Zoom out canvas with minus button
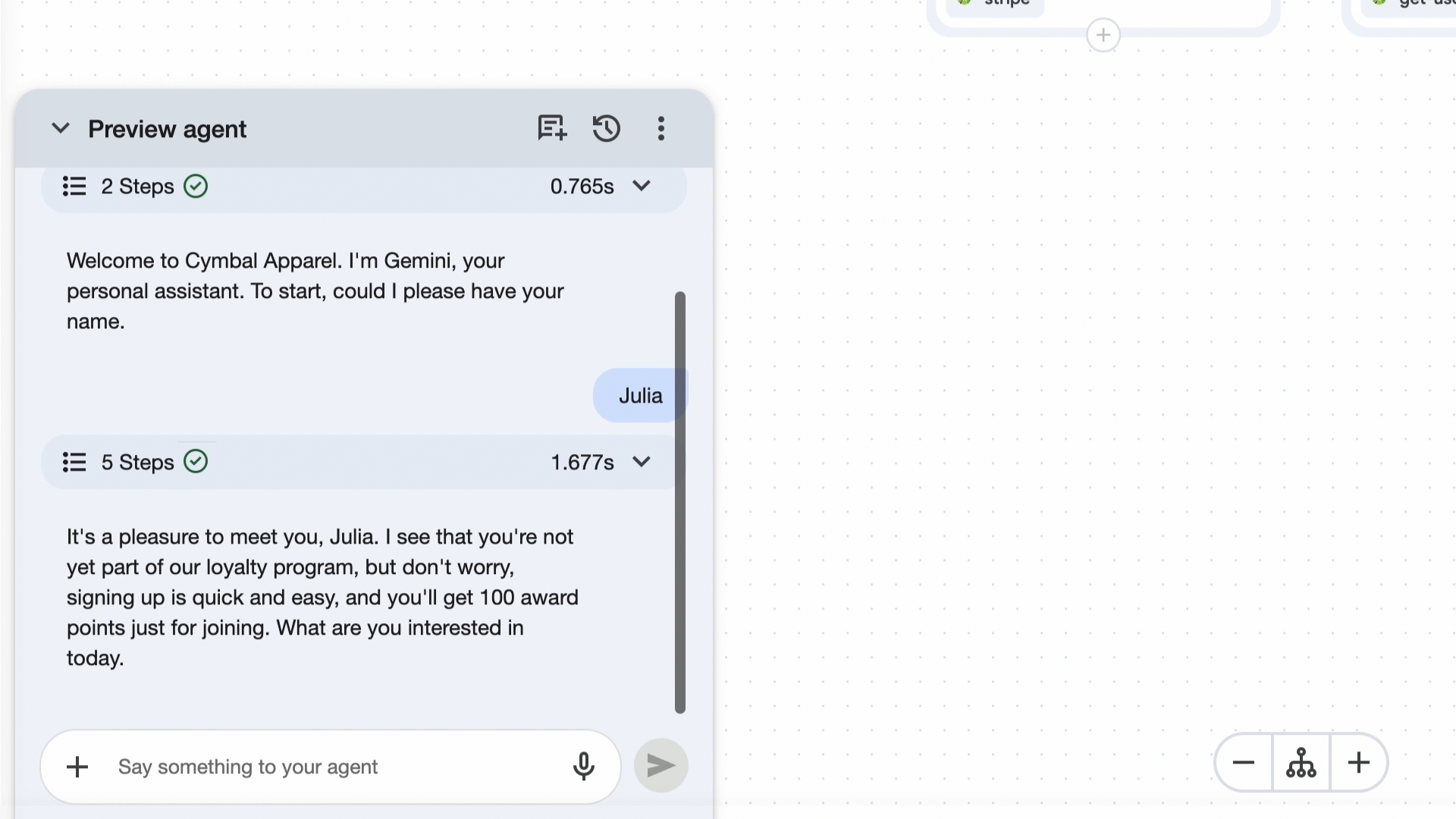The image size is (1456, 819). (x=1244, y=762)
